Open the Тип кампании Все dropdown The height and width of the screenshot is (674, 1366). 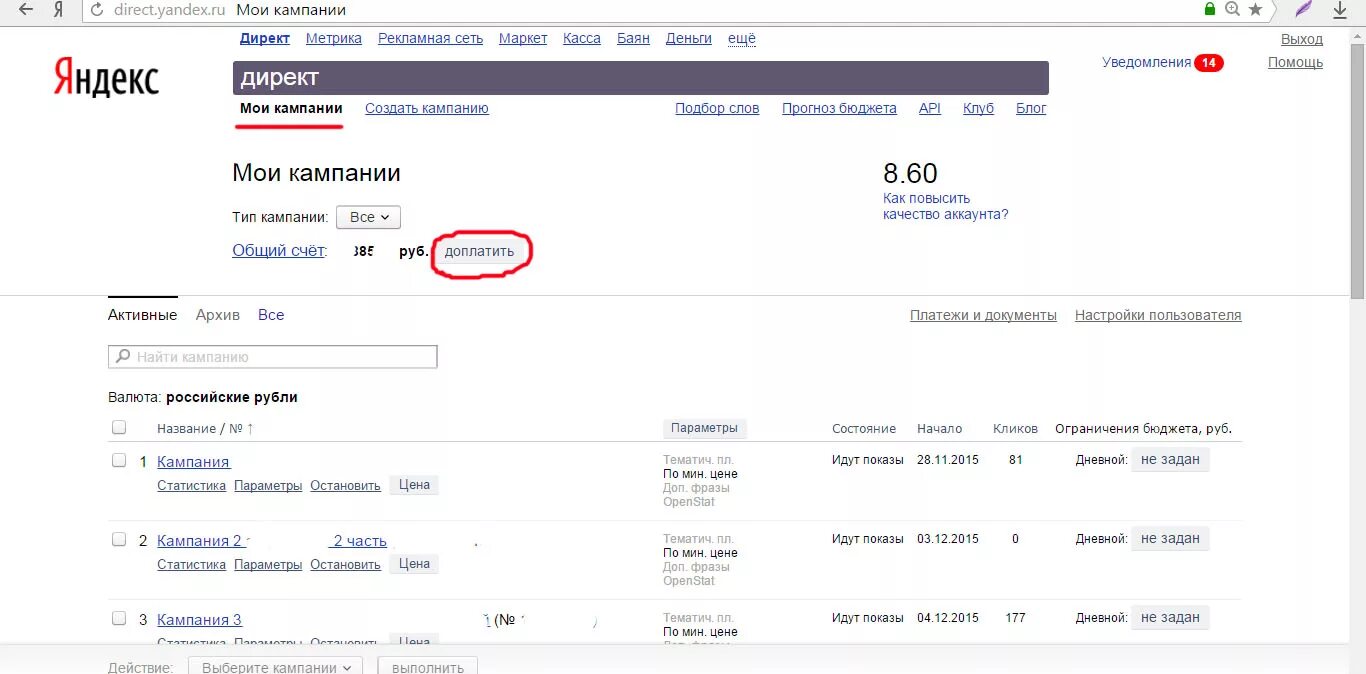coord(368,217)
